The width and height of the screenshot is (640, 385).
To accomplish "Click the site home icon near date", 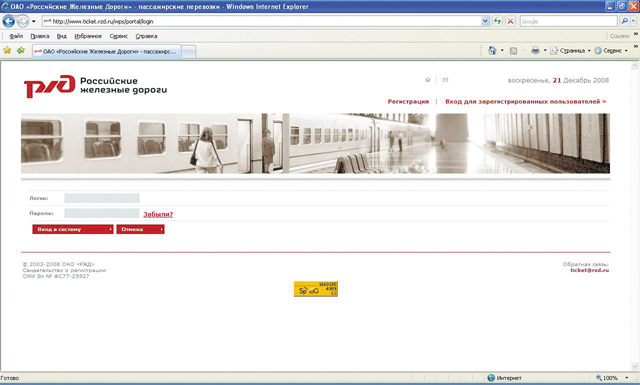I will click(x=428, y=80).
